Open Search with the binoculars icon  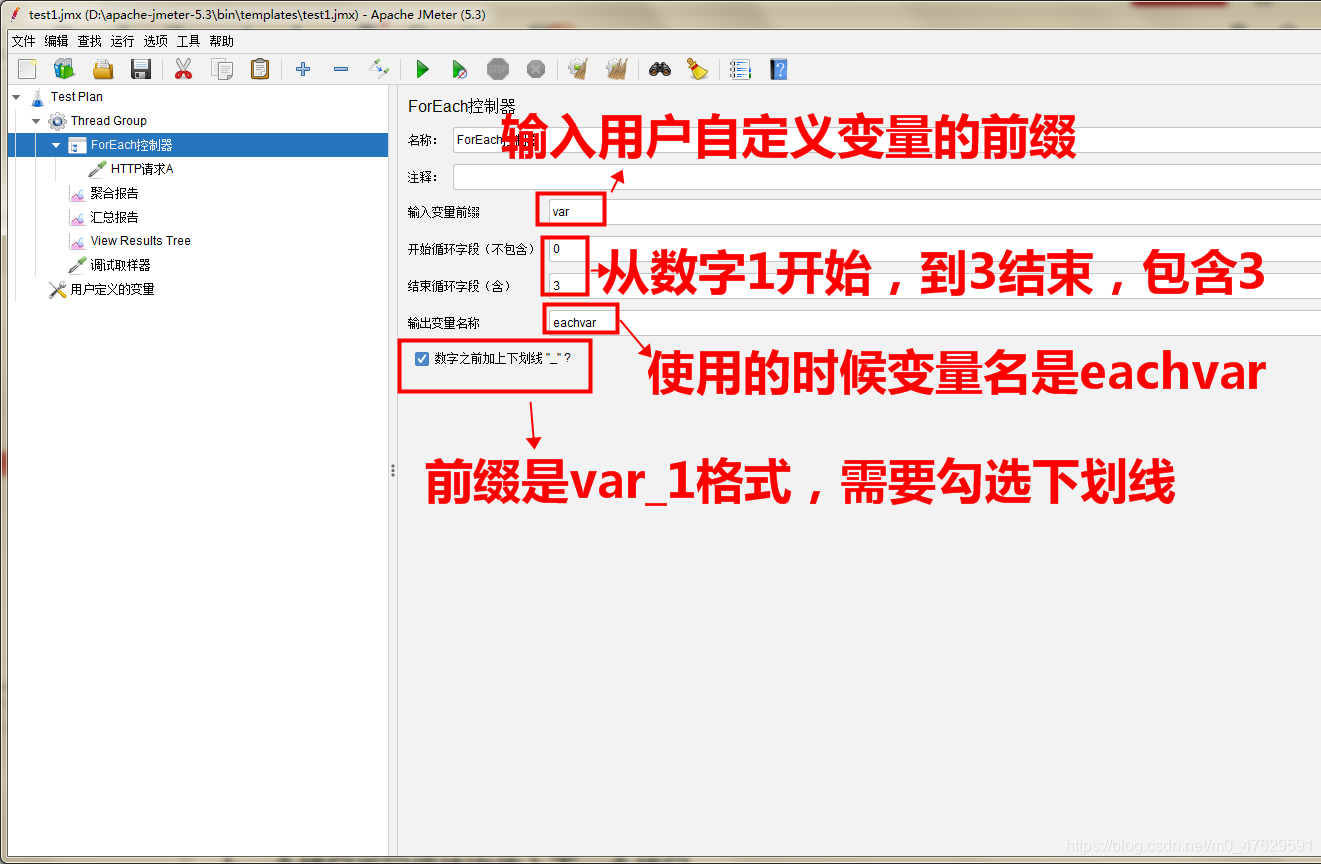tap(659, 69)
